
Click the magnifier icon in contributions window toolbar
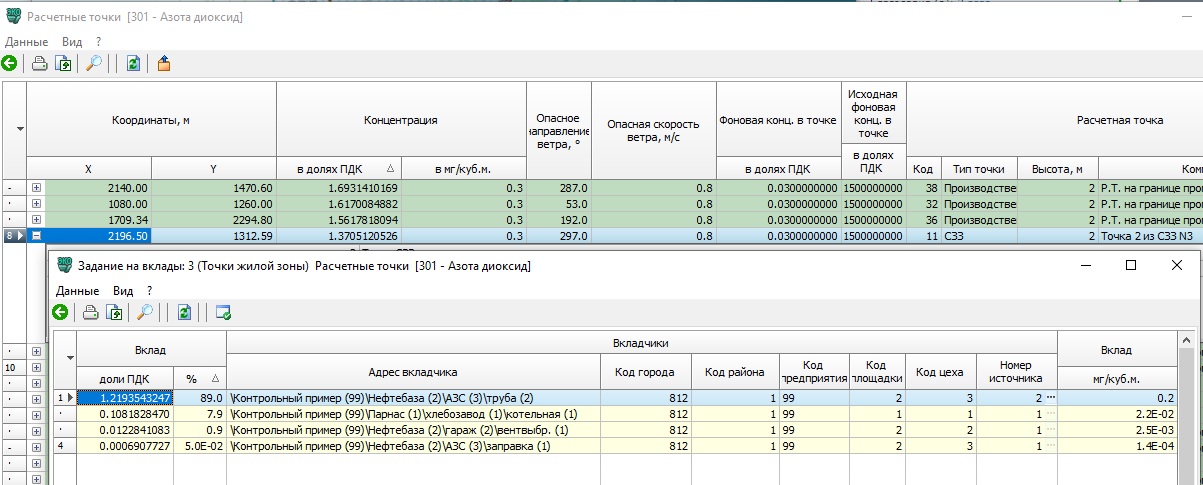click(145, 313)
